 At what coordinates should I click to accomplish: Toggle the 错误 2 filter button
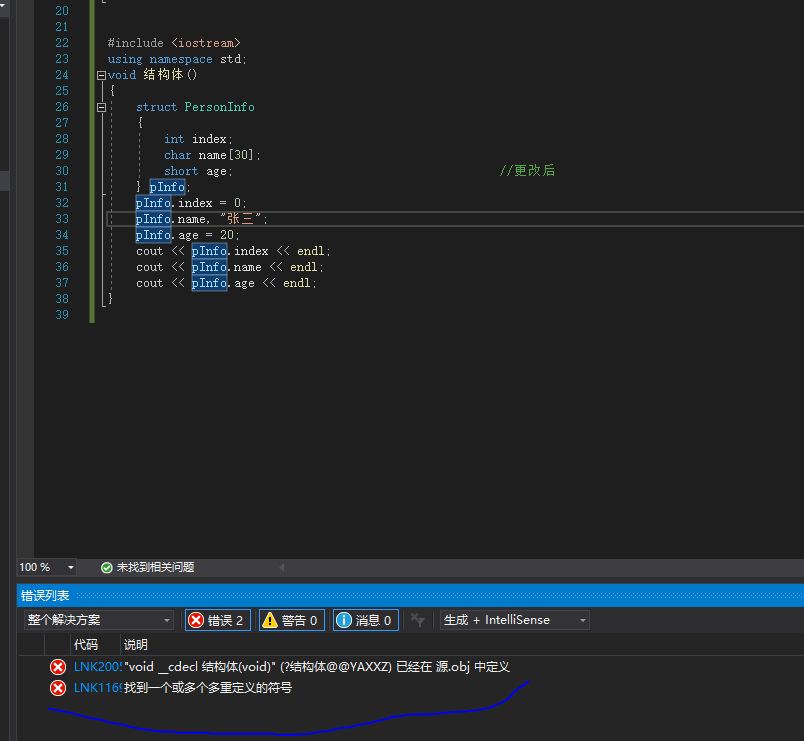click(217, 620)
